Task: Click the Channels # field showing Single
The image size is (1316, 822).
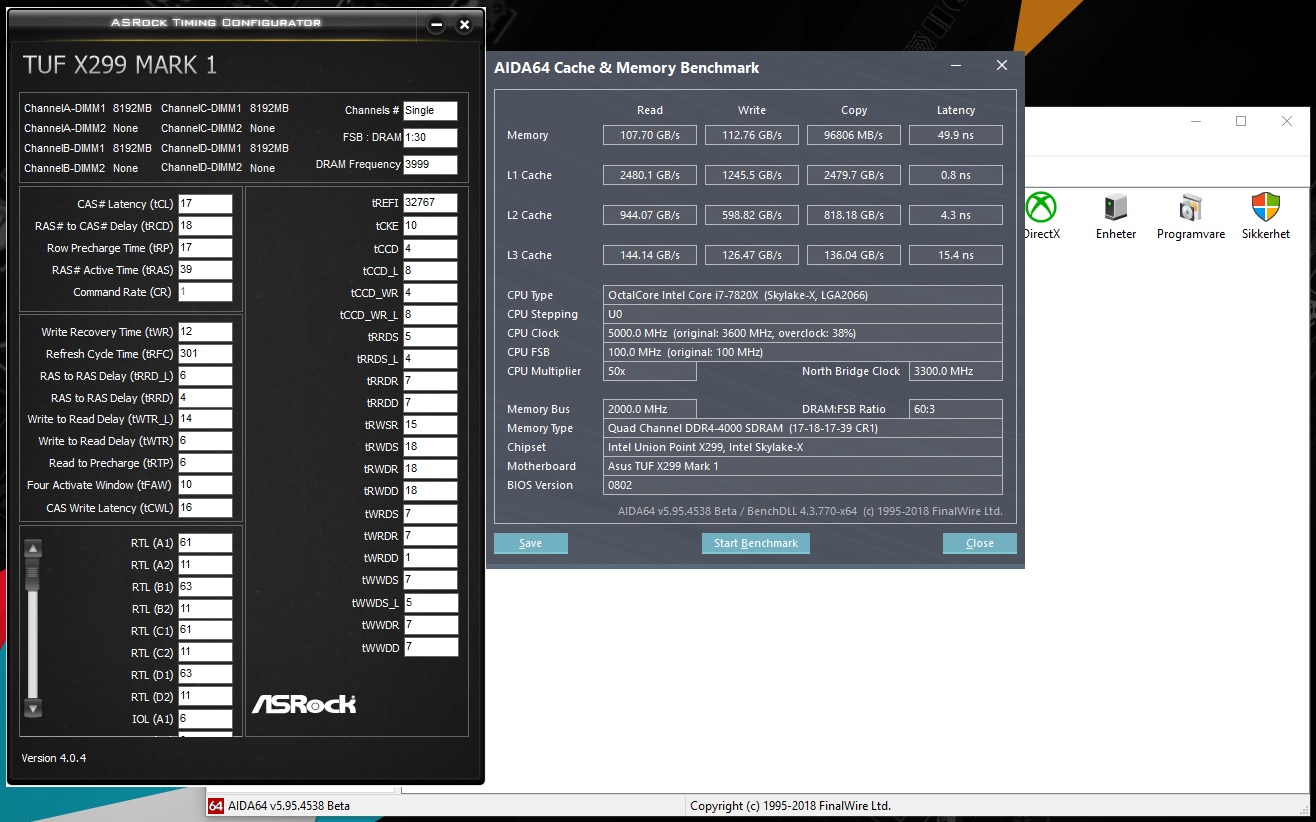Action: (430, 111)
